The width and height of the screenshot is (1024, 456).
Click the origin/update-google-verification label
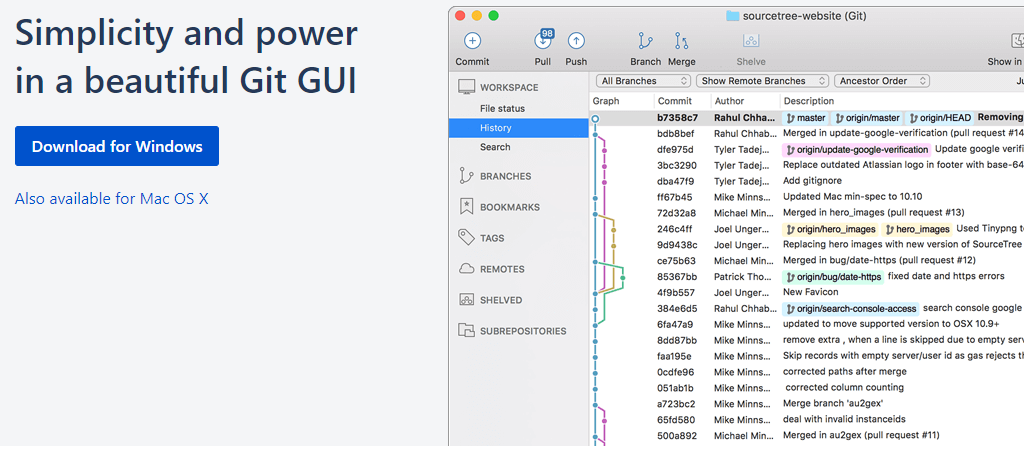click(x=857, y=150)
